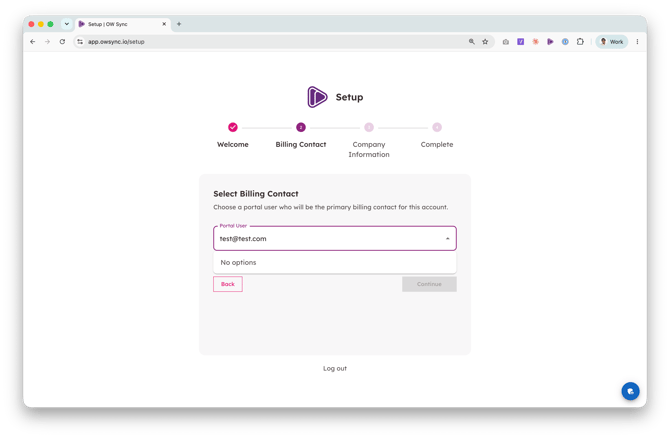Click the OW Sync purple extension icon
This screenshot has width=670, height=438.
[x=550, y=42]
